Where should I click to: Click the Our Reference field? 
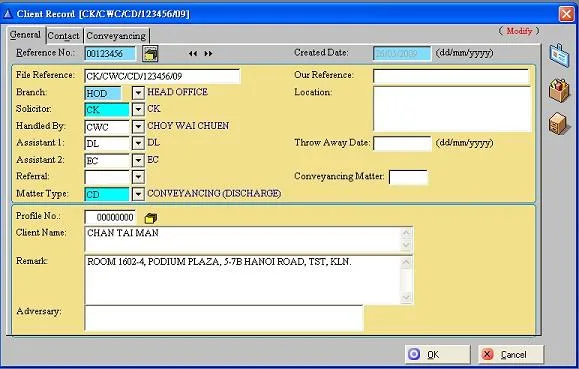(x=451, y=76)
